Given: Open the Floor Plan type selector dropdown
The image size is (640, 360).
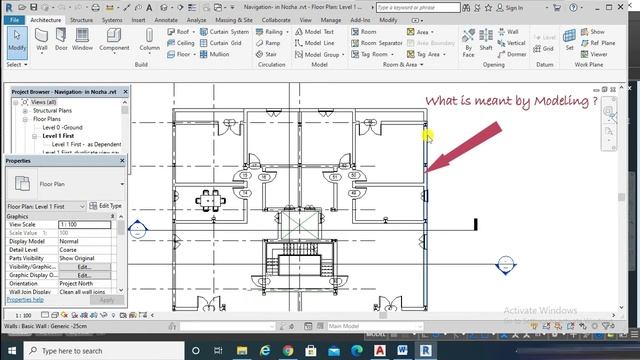Looking at the screenshot, I should (x=122, y=184).
